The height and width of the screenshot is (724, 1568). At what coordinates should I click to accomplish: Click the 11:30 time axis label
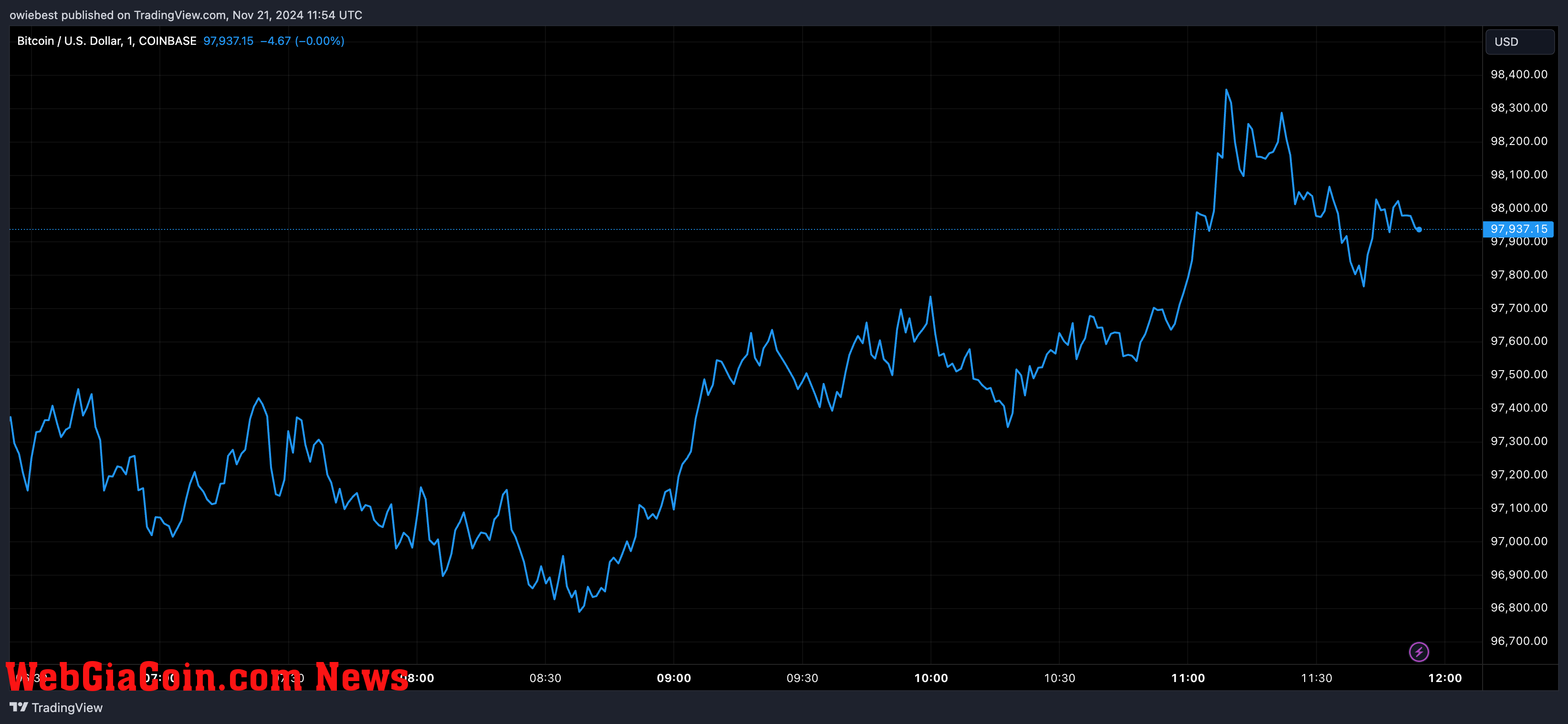[1317, 678]
